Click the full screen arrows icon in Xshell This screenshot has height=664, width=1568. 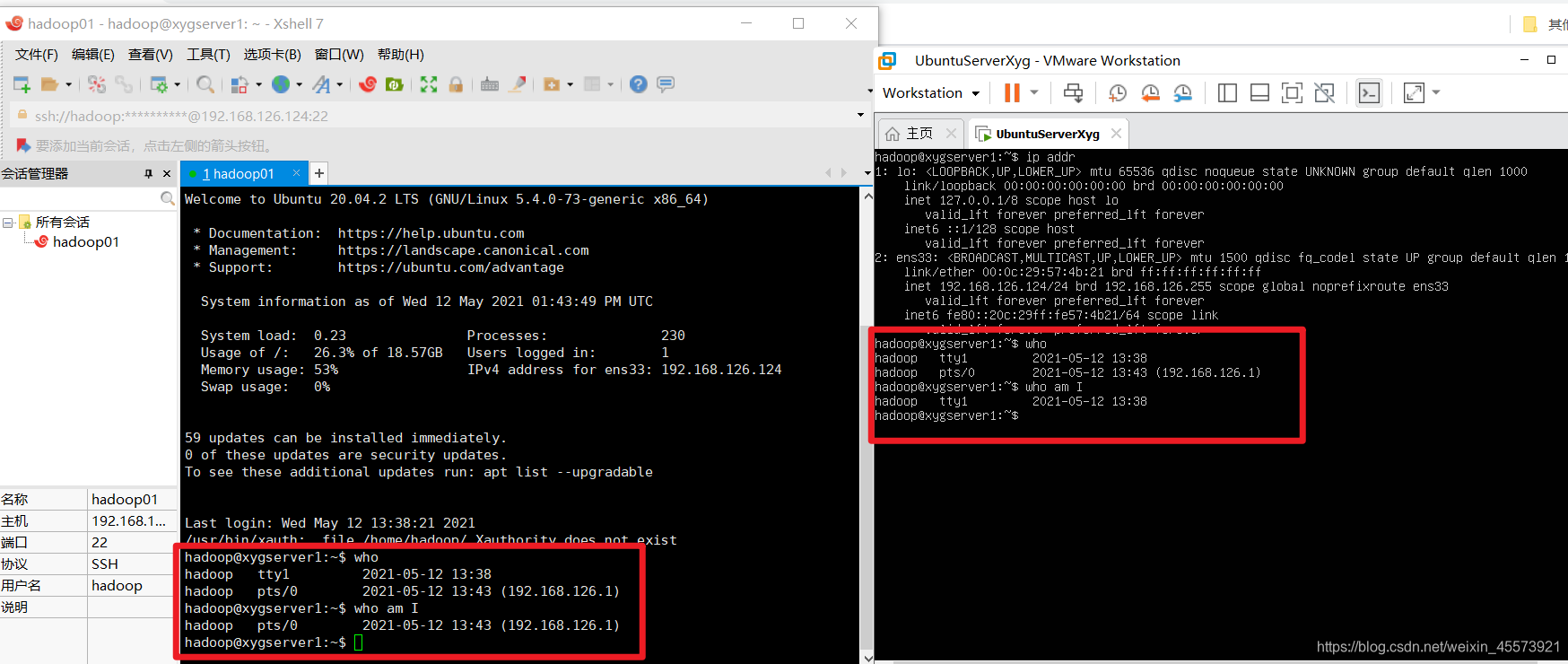[429, 84]
